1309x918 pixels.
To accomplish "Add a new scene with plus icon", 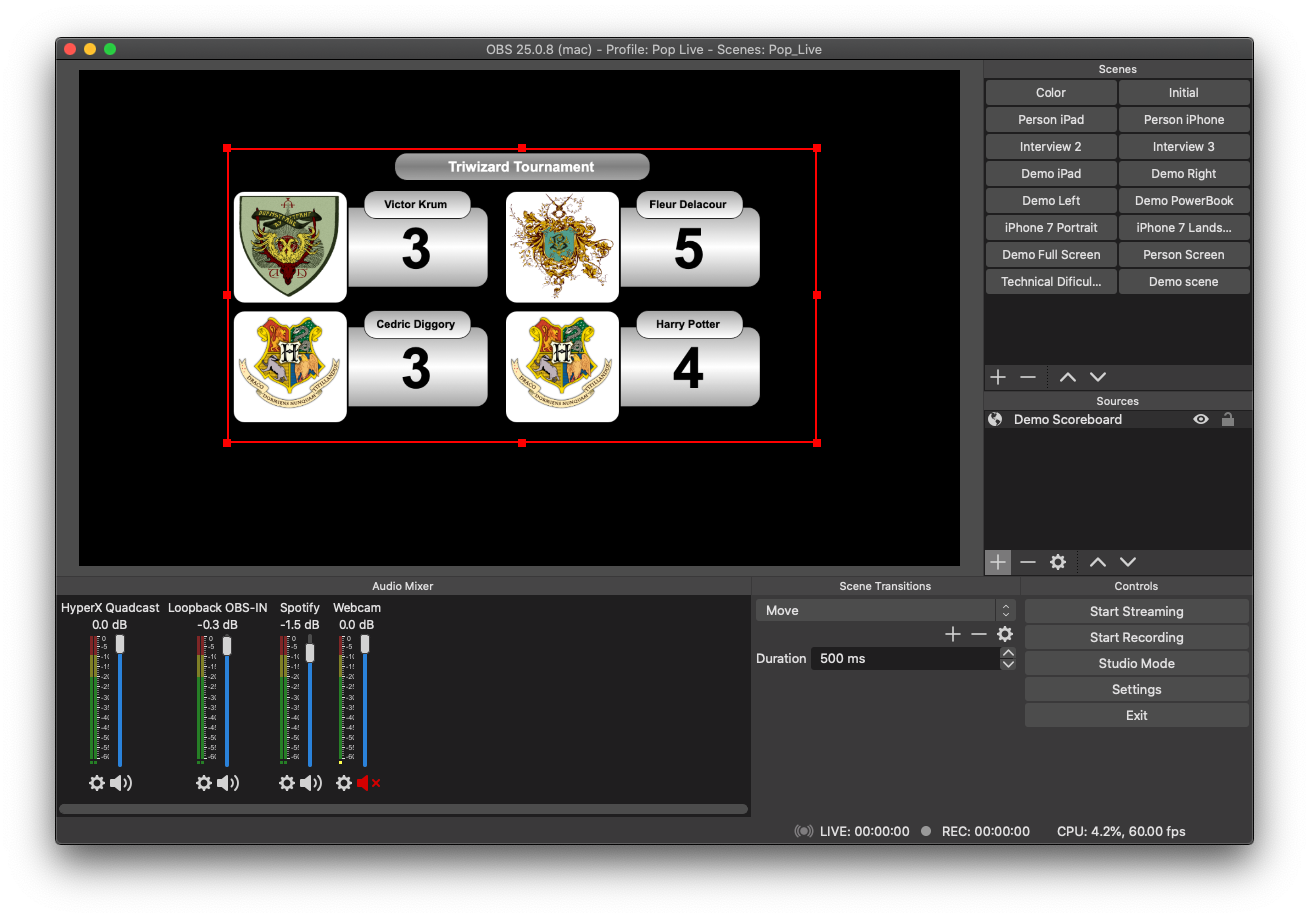I will (x=998, y=377).
